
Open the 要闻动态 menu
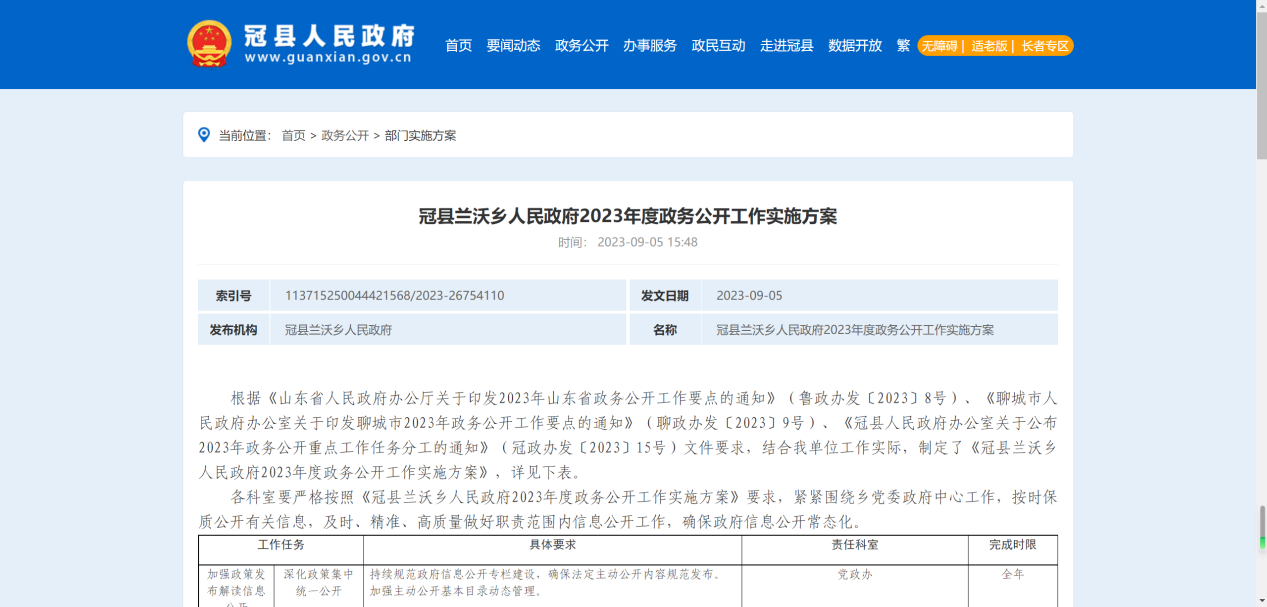(x=513, y=45)
